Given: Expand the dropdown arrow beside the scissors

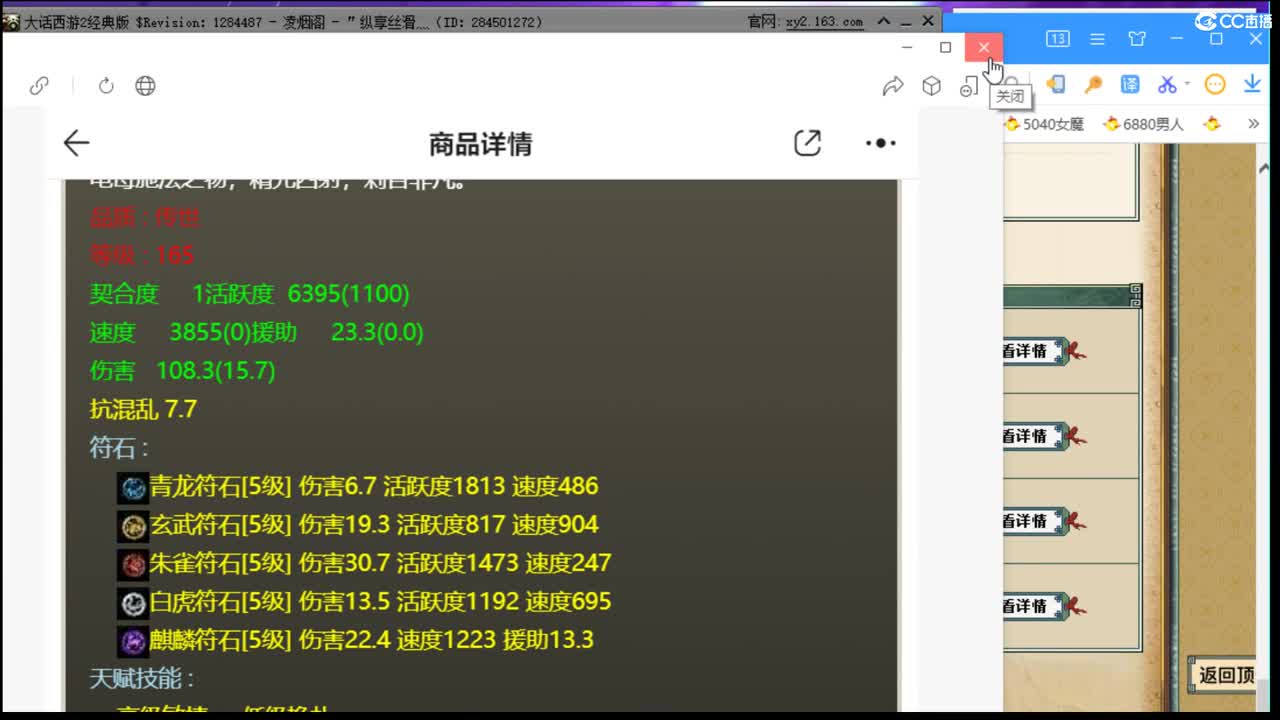Looking at the screenshot, I should tap(1186, 85).
